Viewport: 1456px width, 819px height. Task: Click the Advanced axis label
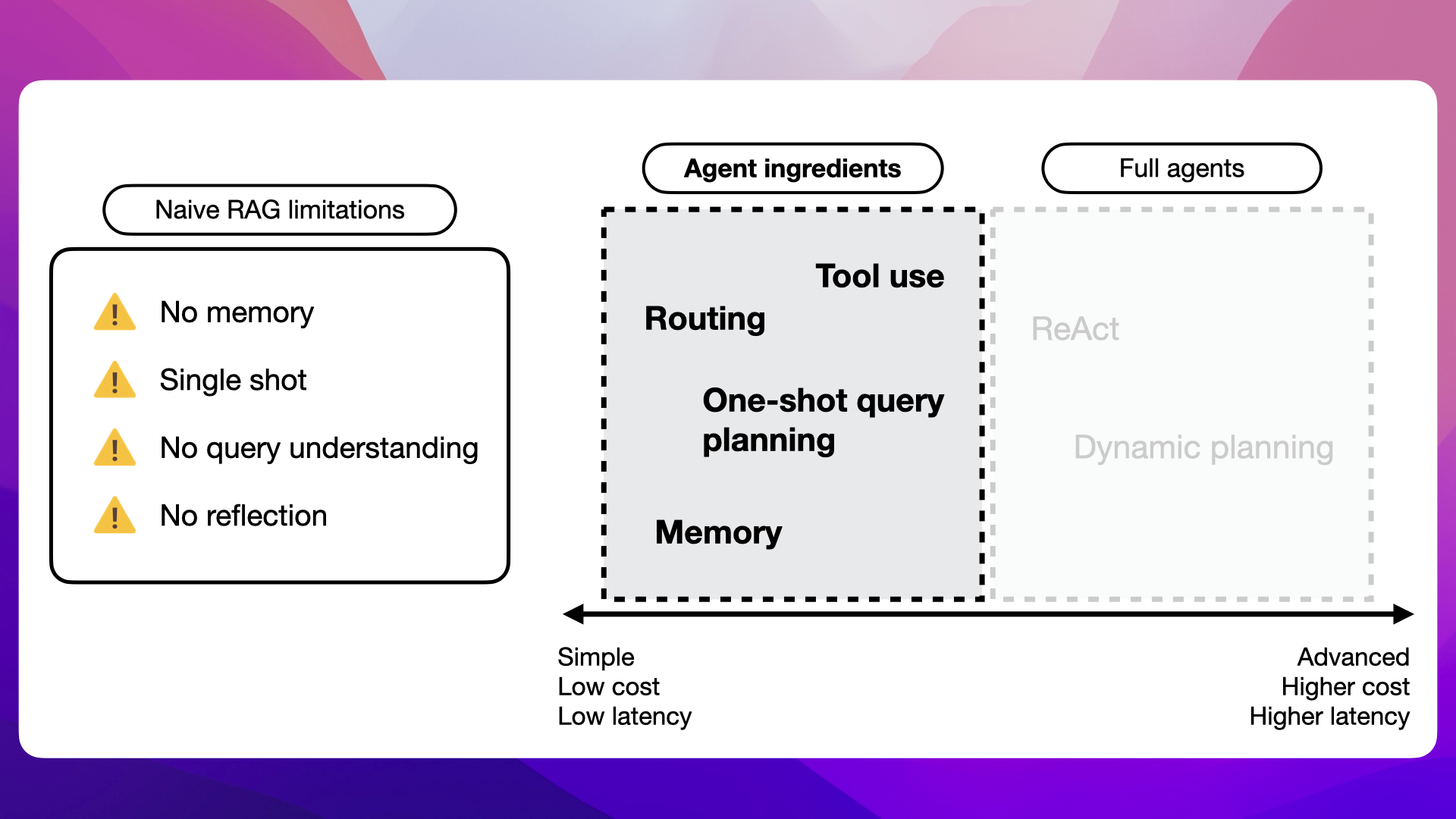[x=1354, y=657]
